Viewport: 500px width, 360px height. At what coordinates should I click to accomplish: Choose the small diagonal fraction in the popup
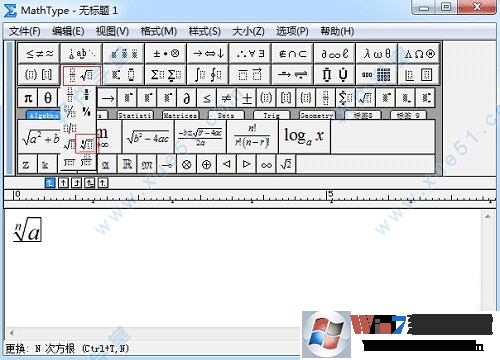(87, 111)
